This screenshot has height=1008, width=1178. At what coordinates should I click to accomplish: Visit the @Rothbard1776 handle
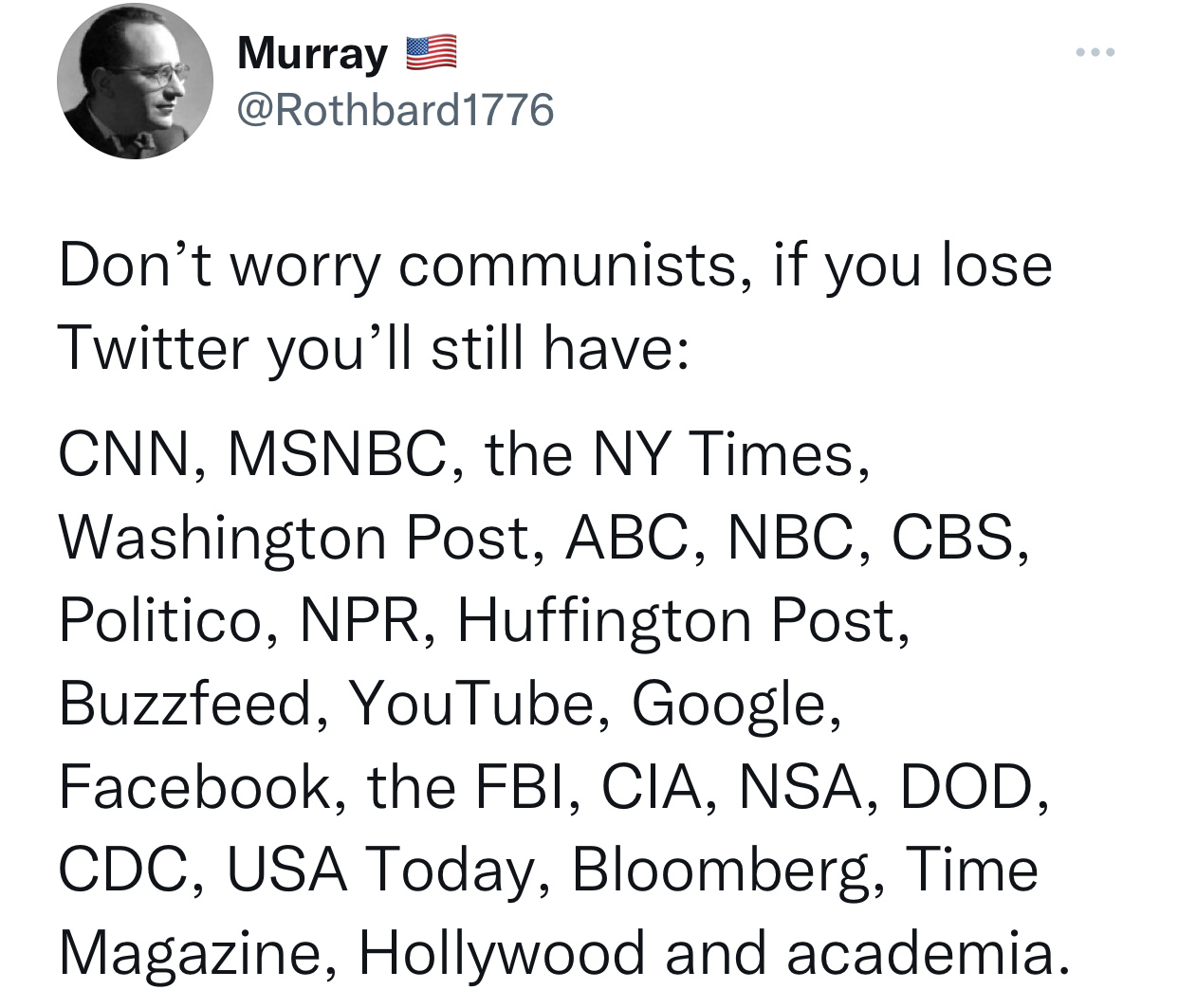[395, 110]
